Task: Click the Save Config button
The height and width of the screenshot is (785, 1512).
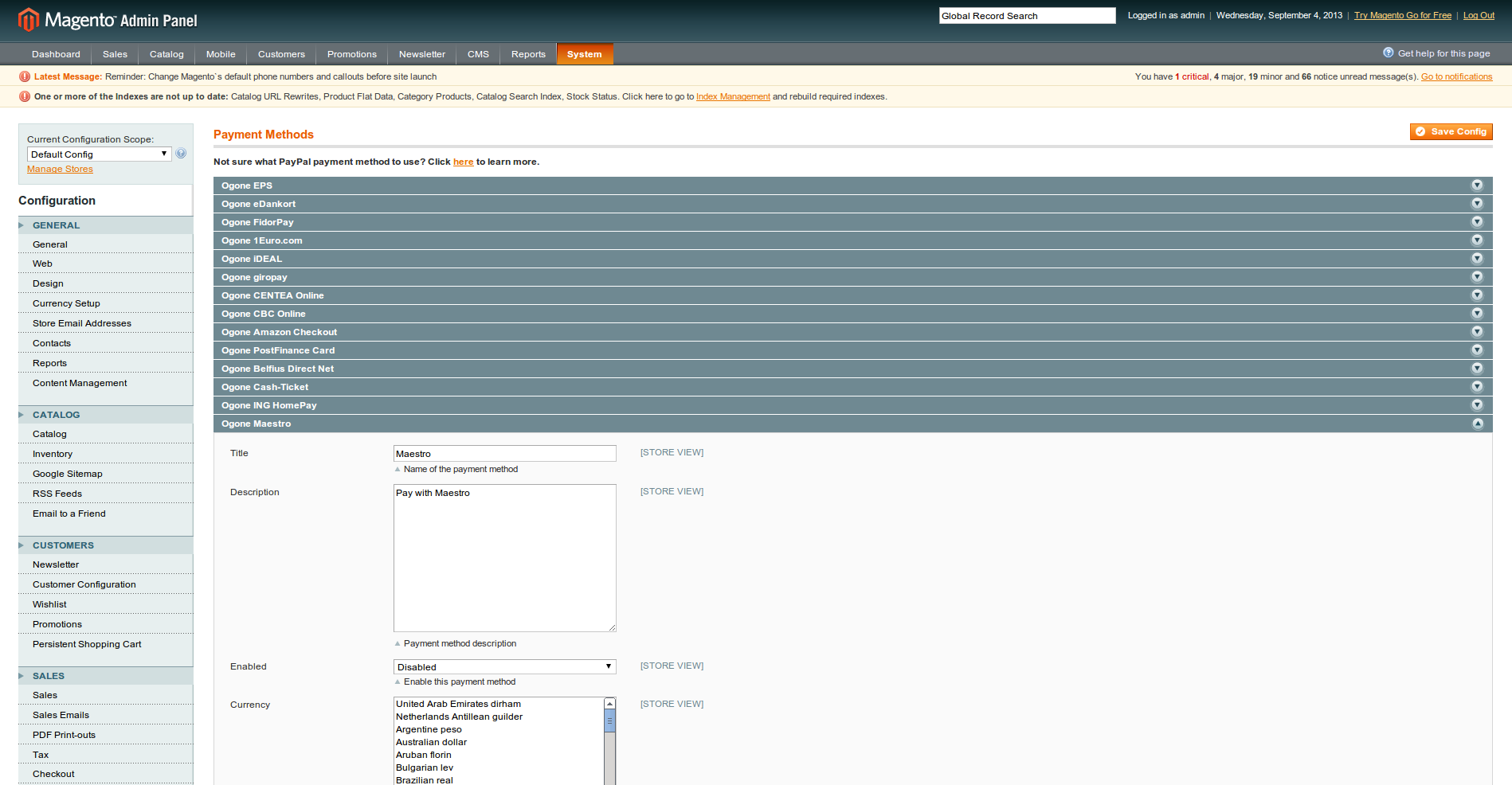Action: (x=1451, y=131)
